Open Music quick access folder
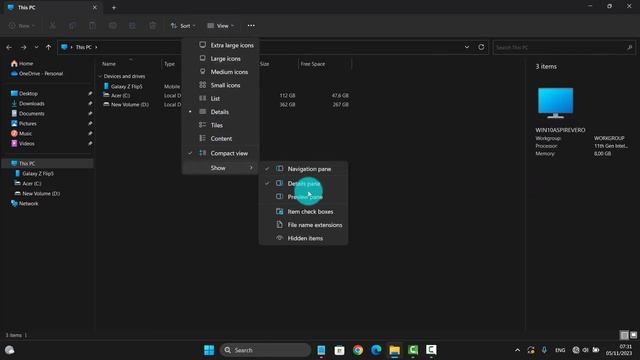The width and height of the screenshot is (640, 360). 22,133
